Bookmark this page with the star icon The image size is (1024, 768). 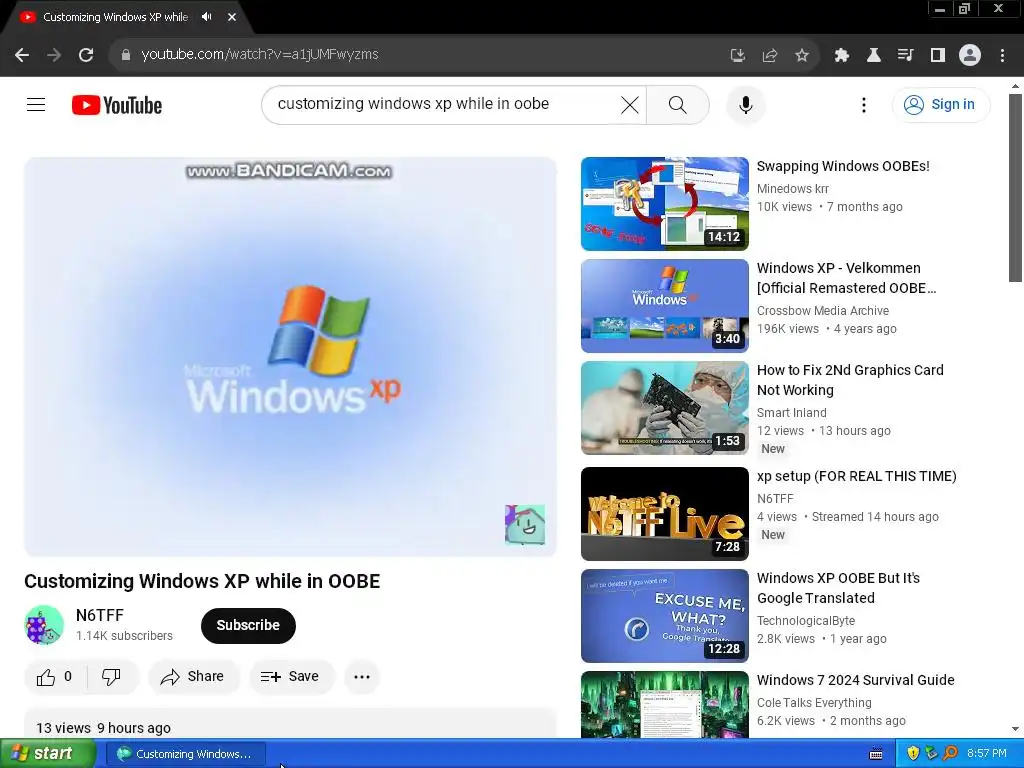pos(802,56)
